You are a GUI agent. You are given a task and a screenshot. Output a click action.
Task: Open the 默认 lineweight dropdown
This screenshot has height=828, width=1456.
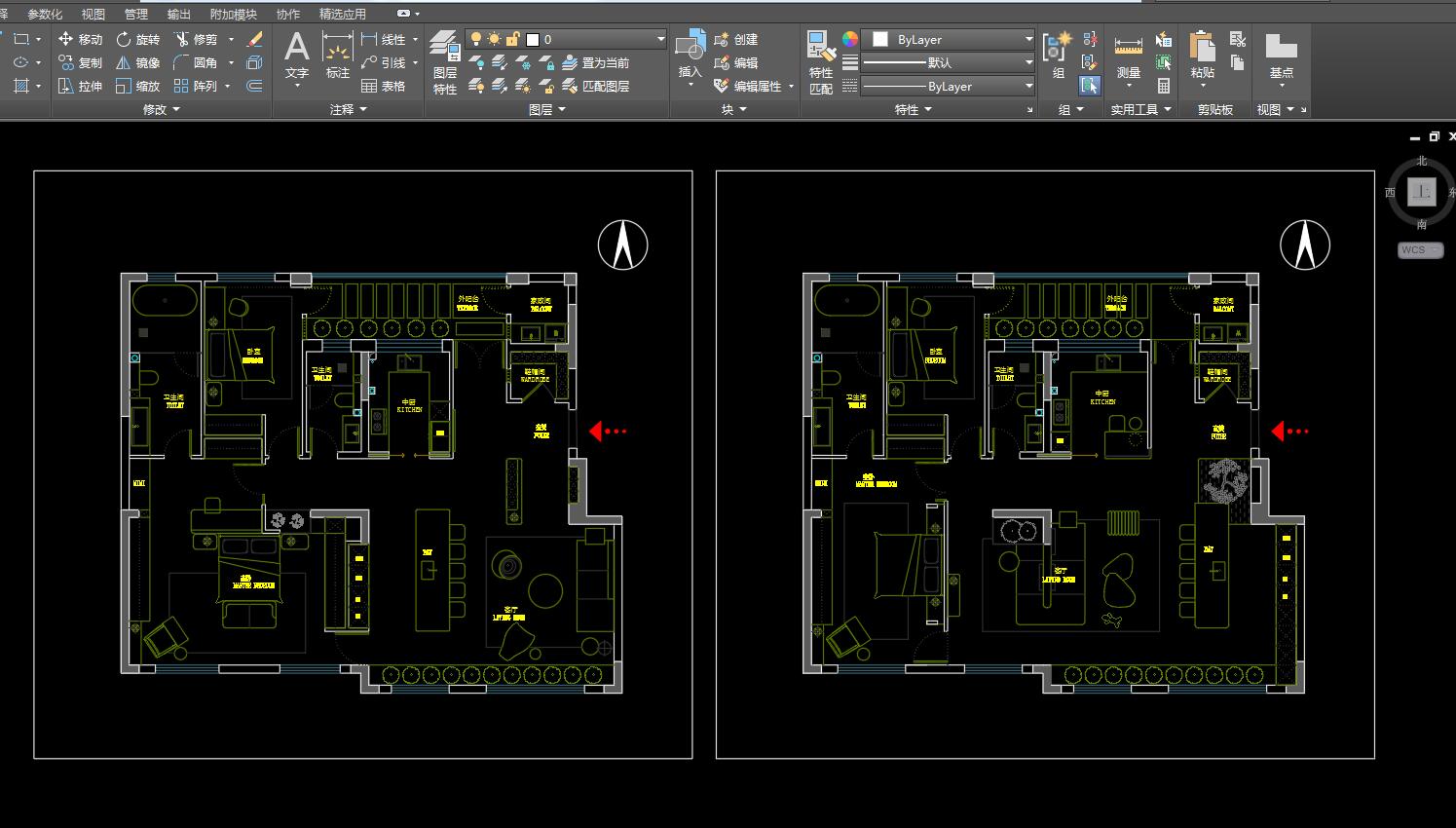coord(1028,62)
